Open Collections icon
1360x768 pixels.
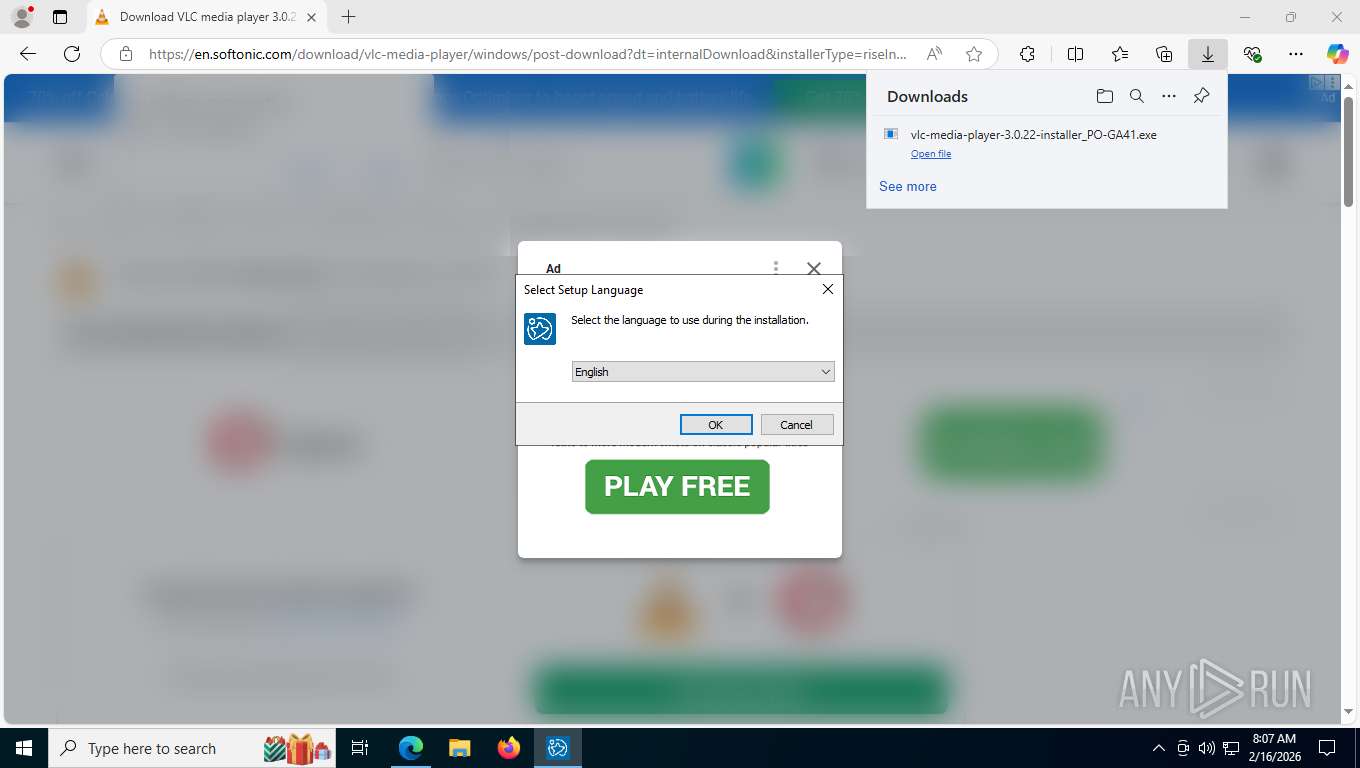point(1164,54)
